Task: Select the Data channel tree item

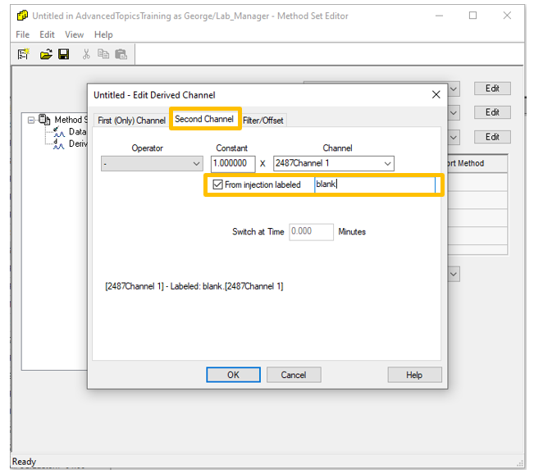Action: coord(69,131)
